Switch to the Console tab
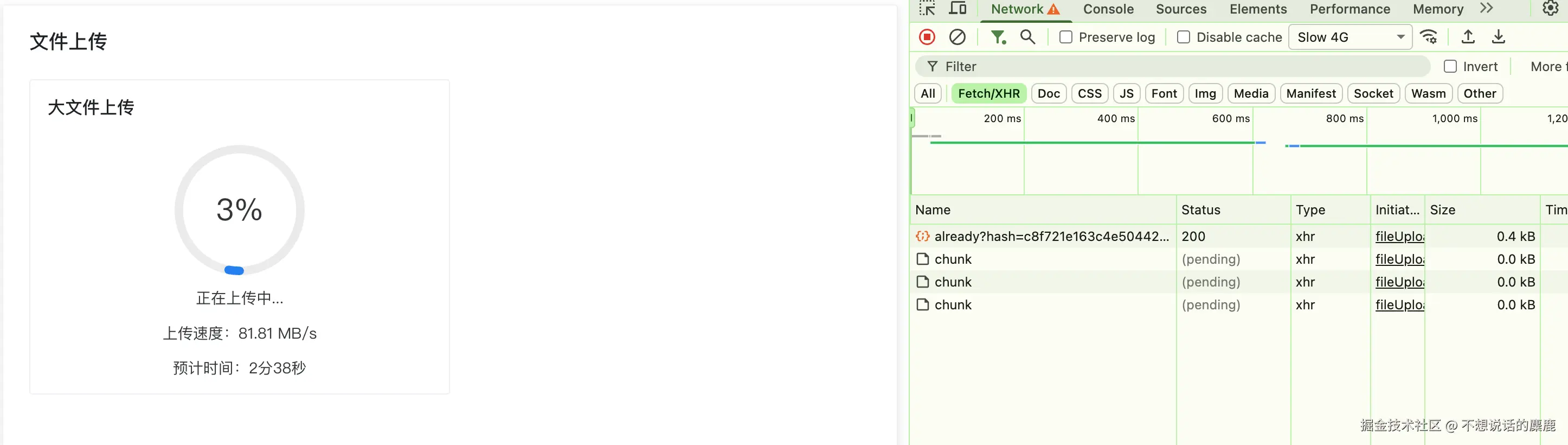 tap(1108, 9)
